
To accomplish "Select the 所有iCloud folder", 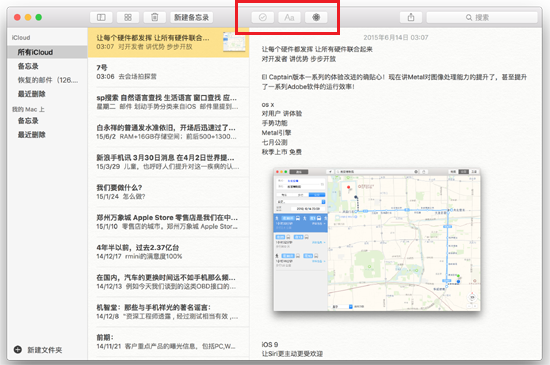I will 47,52.
